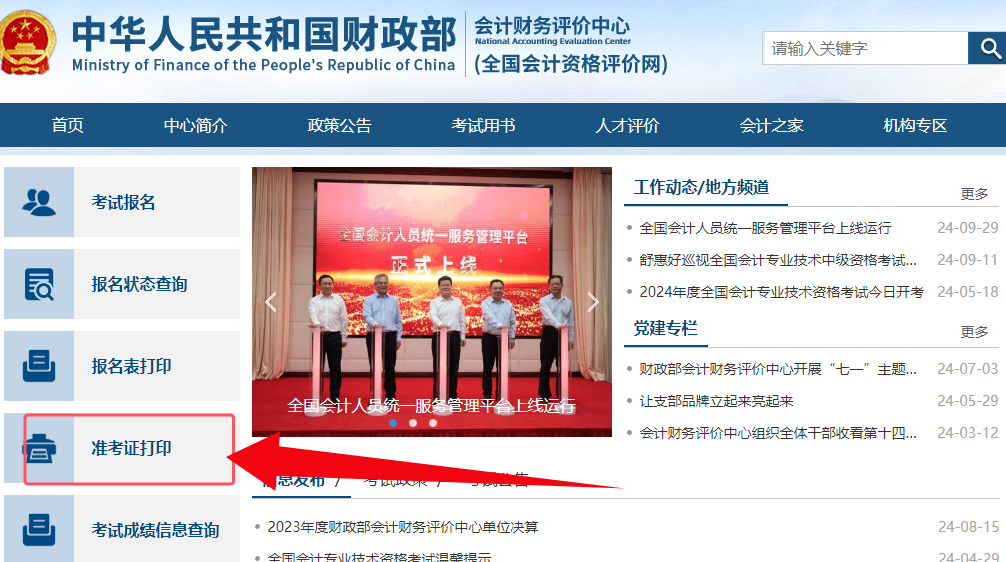Image resolution: width=1006 pixels, height=562 pixels.
Task: Open 更多 next to 工作动态/地方频道
Action: 974,194
